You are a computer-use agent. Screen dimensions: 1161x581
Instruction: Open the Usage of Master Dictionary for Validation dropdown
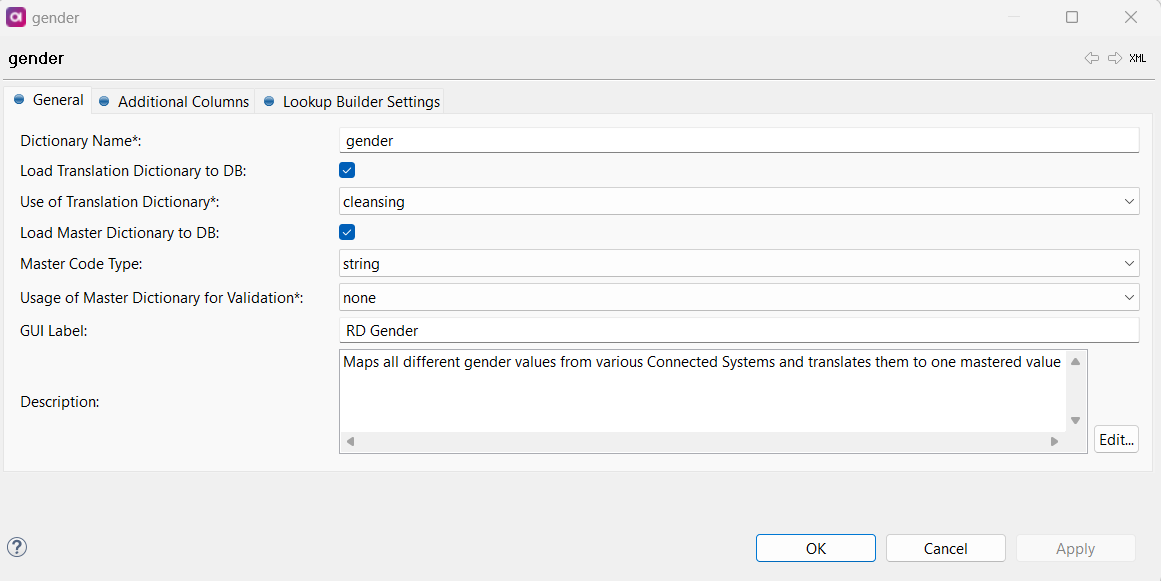tap(1129, 297)
